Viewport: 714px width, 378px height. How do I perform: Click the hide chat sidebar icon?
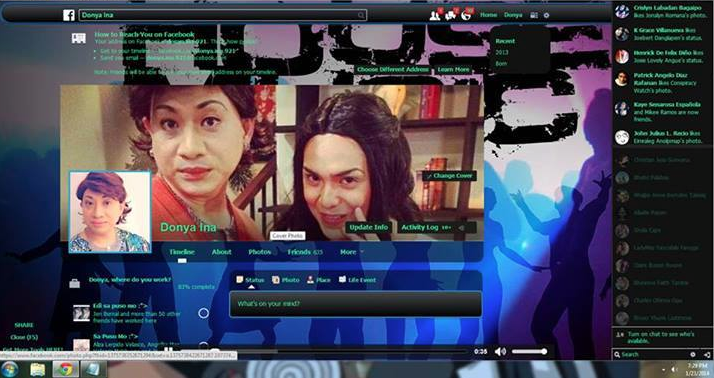pyautogui.click(x=707, y=354)
